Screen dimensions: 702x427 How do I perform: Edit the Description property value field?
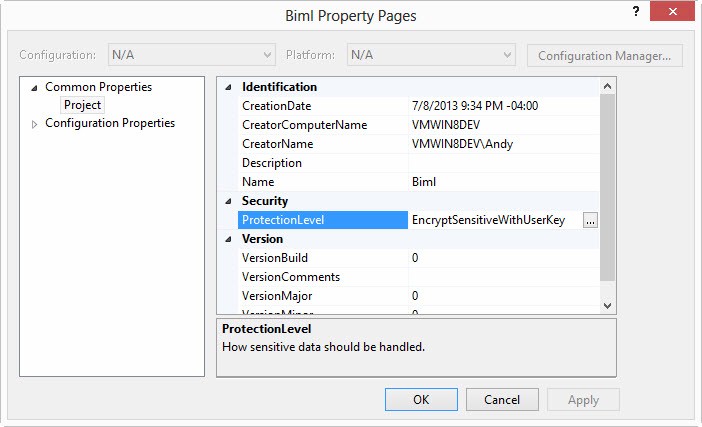pos(503,163)
